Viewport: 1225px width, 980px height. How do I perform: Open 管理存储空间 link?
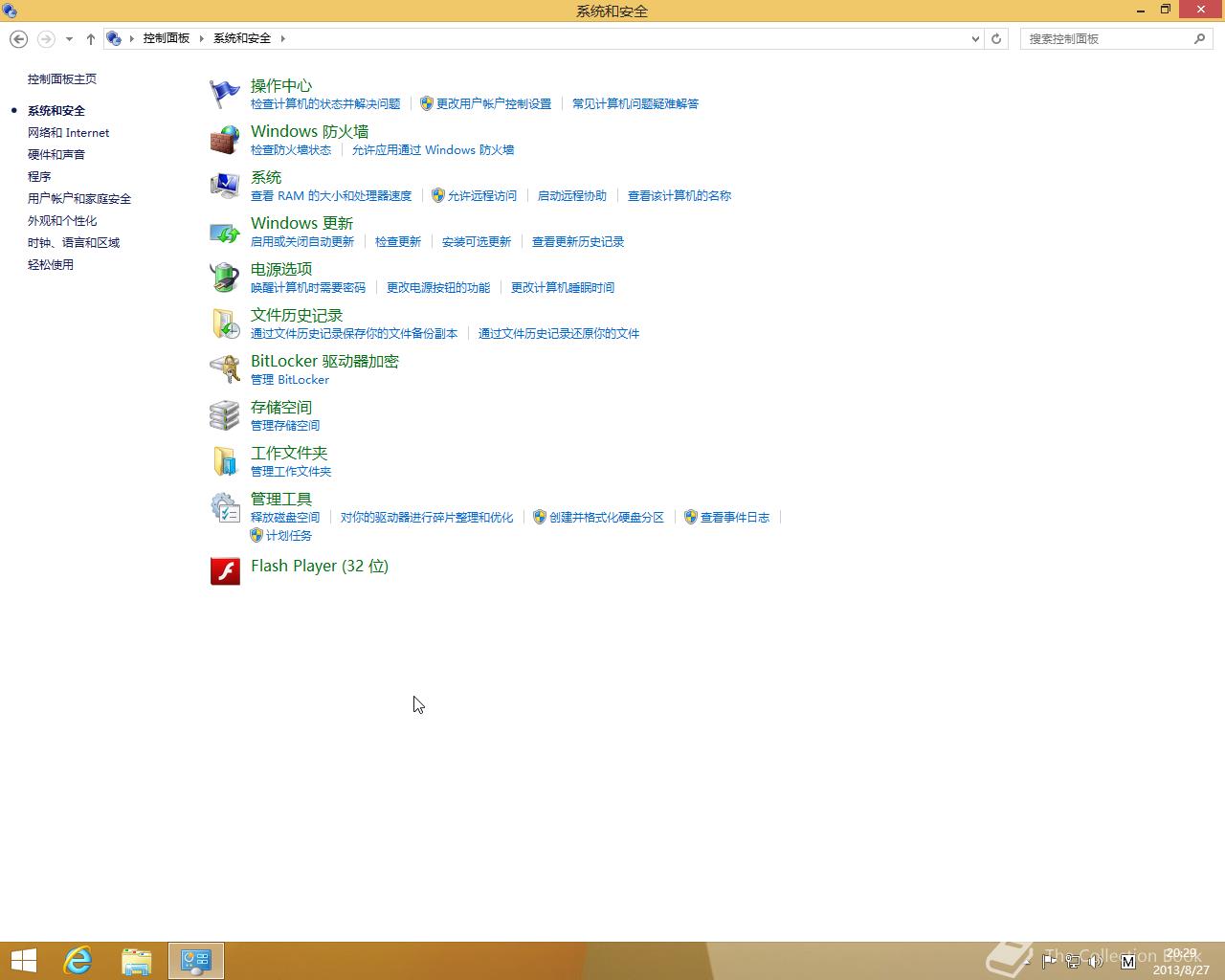tap(285, 426)
